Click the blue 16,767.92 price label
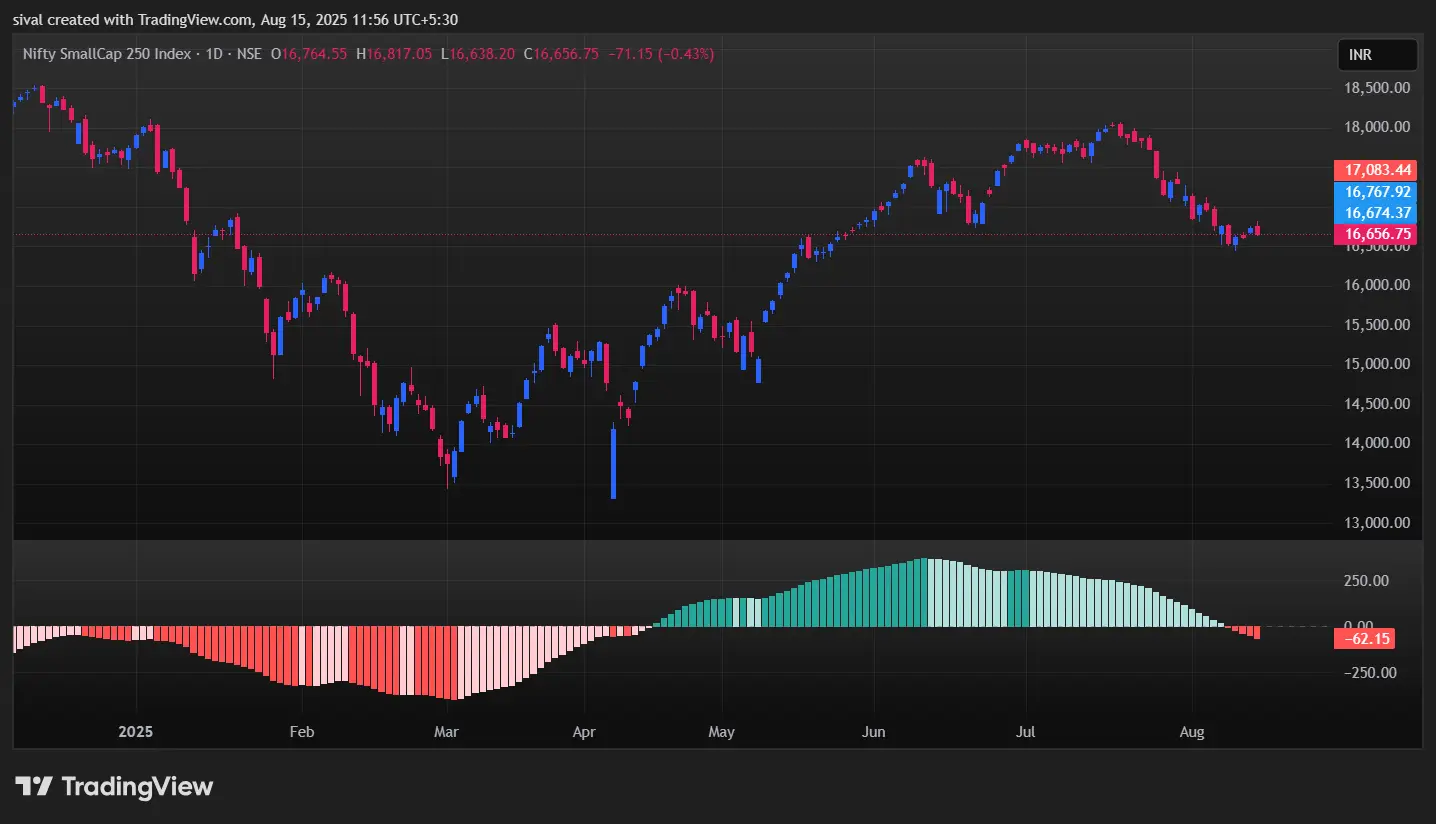1436x824 pixels. point(1377,192)
